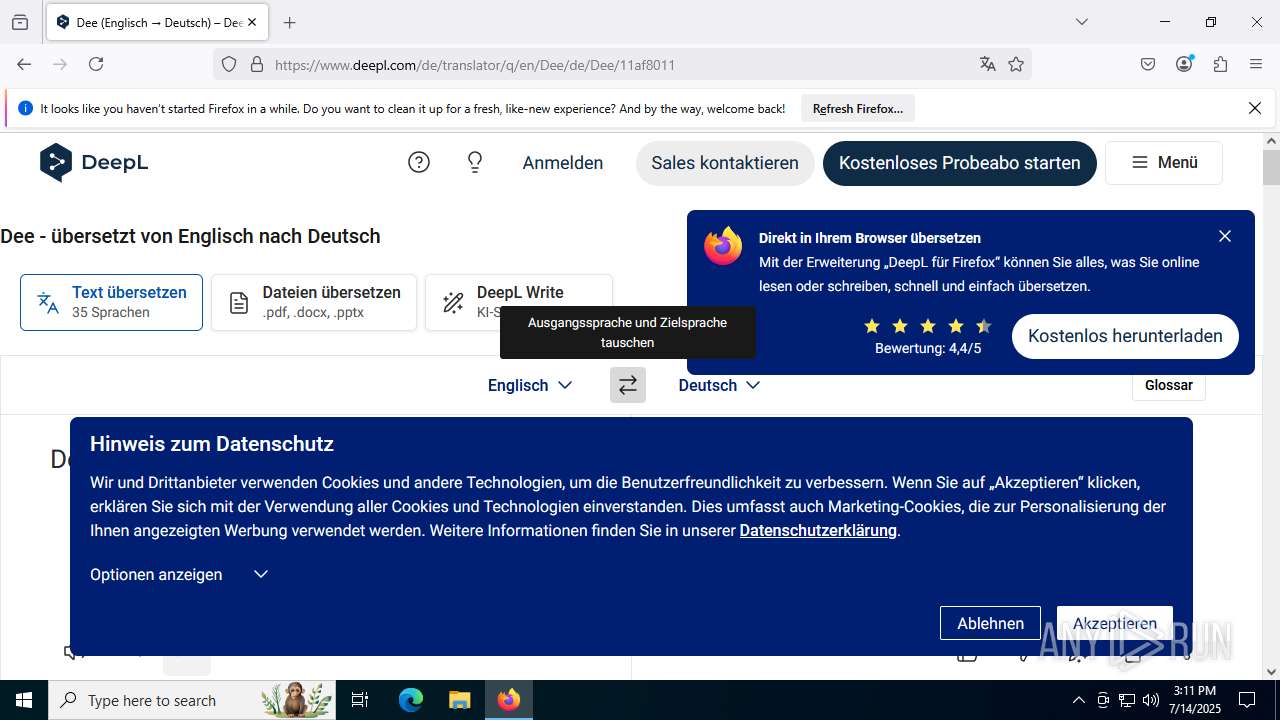Click the translate page icon in the address bar
The height and width of the screenshot is (720, 1280).
coord(988,64)
